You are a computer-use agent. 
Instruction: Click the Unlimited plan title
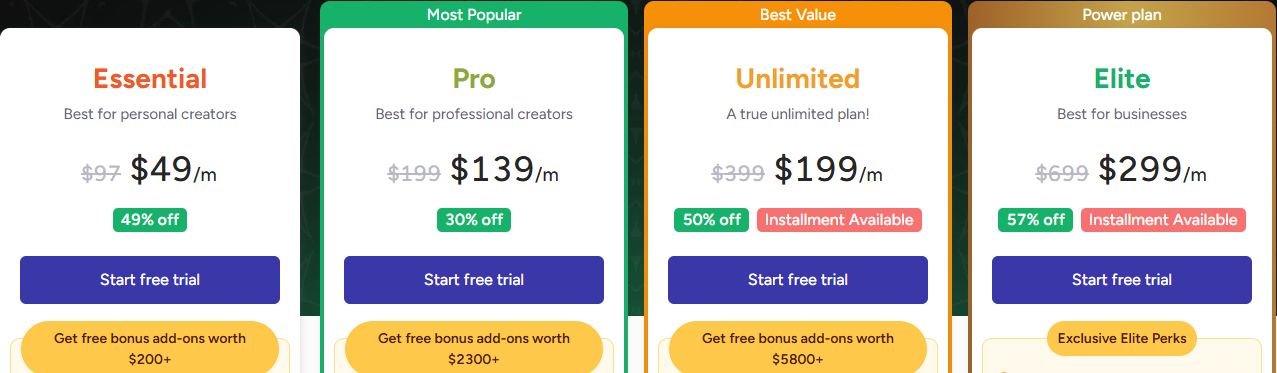[x=798, y=78]
